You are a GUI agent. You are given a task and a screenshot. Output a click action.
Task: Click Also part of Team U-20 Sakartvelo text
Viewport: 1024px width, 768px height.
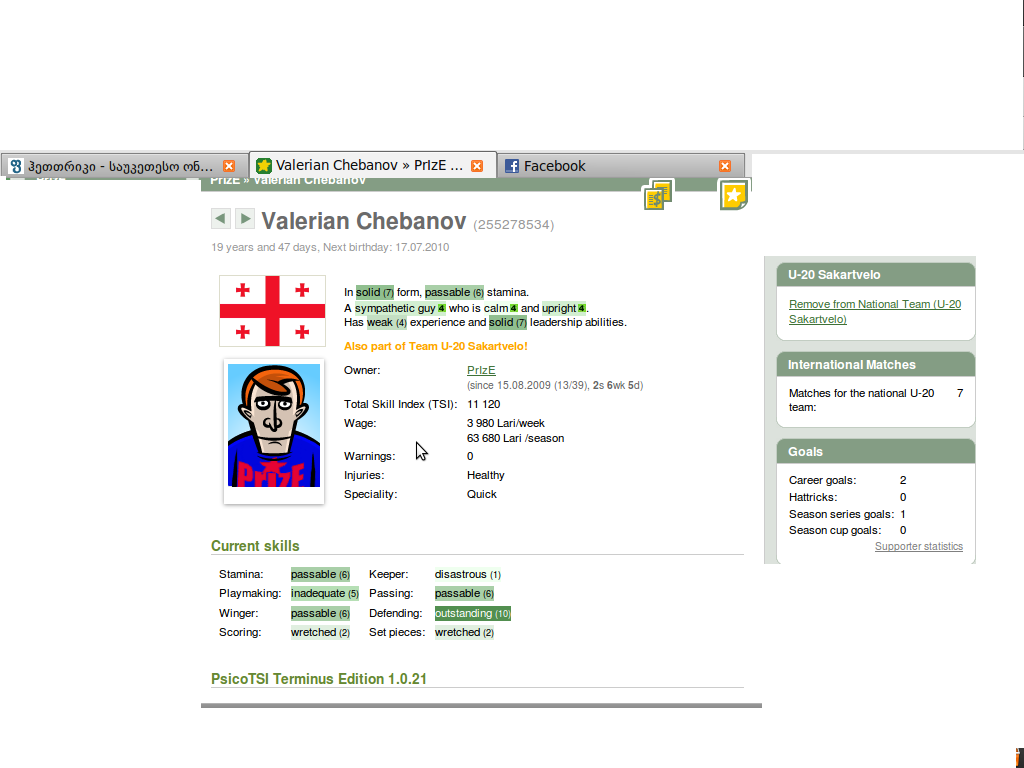[x=436, y=346]
